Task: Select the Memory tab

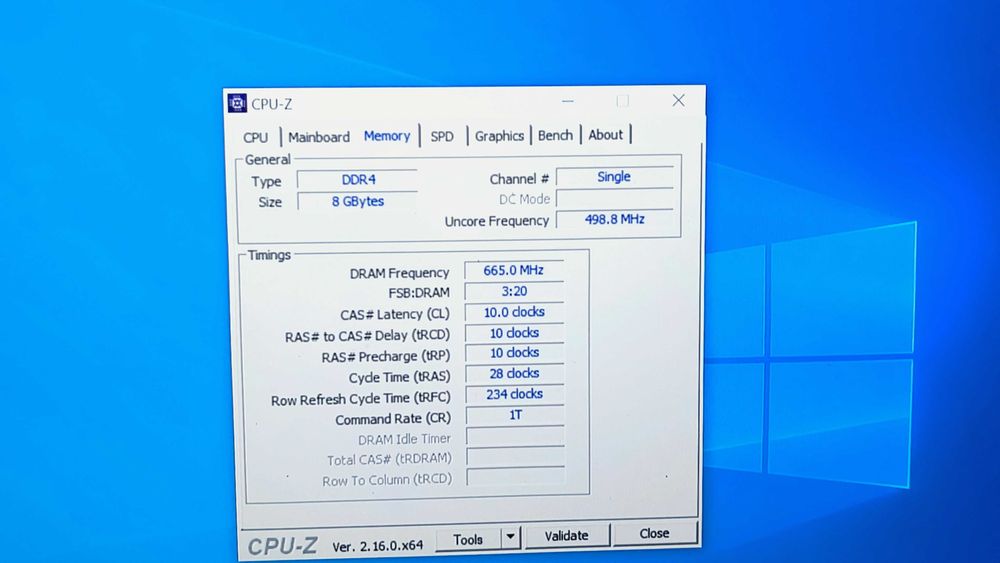Action: 387,136
